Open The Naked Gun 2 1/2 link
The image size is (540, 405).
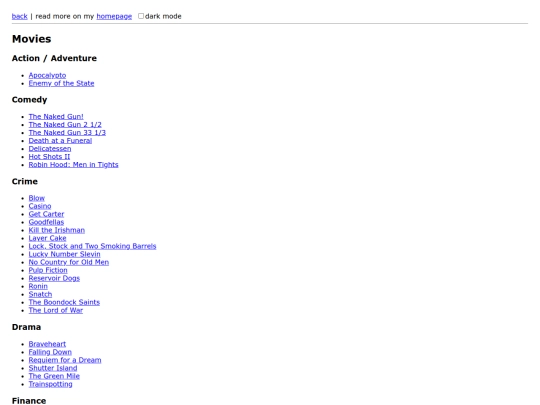tap(65, 124)
